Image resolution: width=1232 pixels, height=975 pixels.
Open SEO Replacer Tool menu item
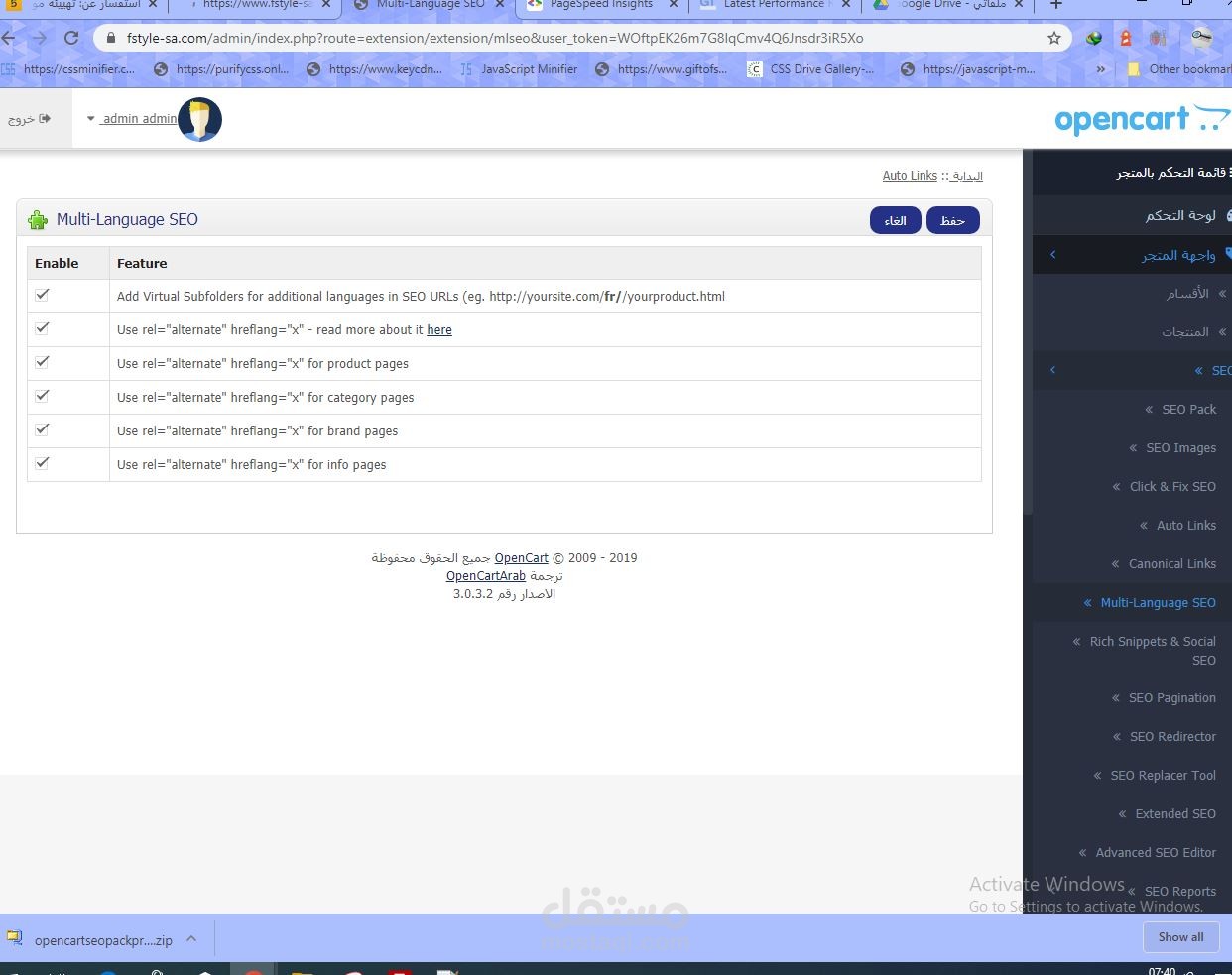pos(1163,775)
